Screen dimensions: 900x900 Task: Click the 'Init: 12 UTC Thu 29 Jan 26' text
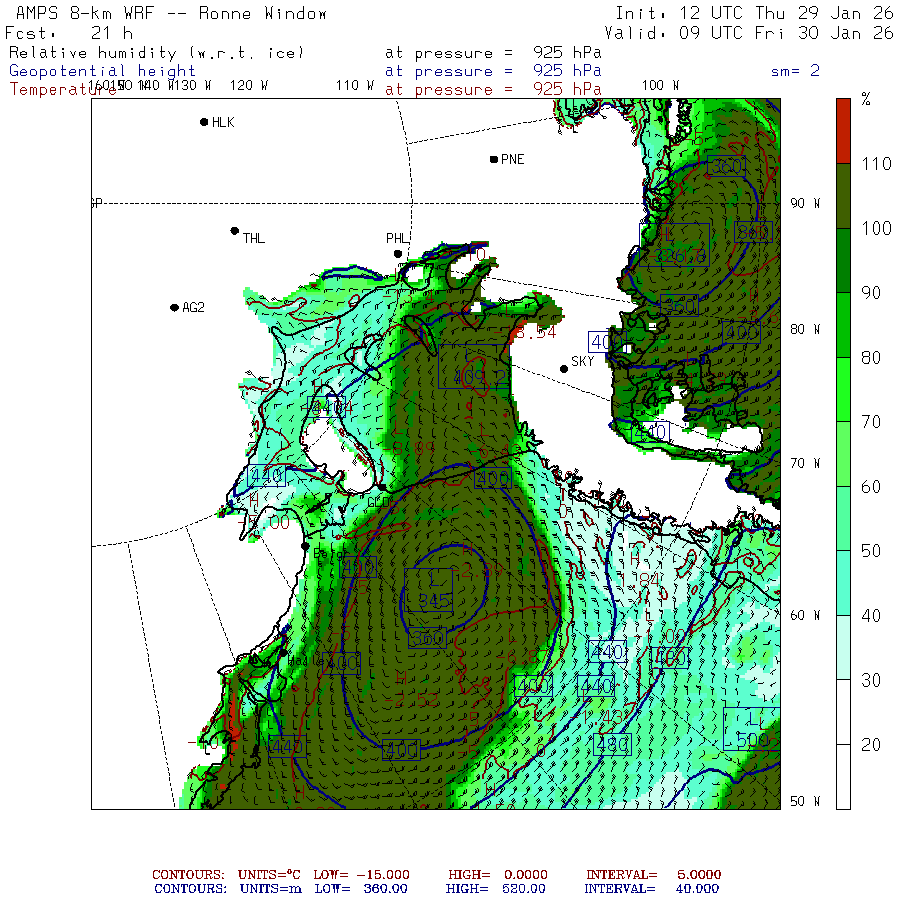(x=754, y=13)
